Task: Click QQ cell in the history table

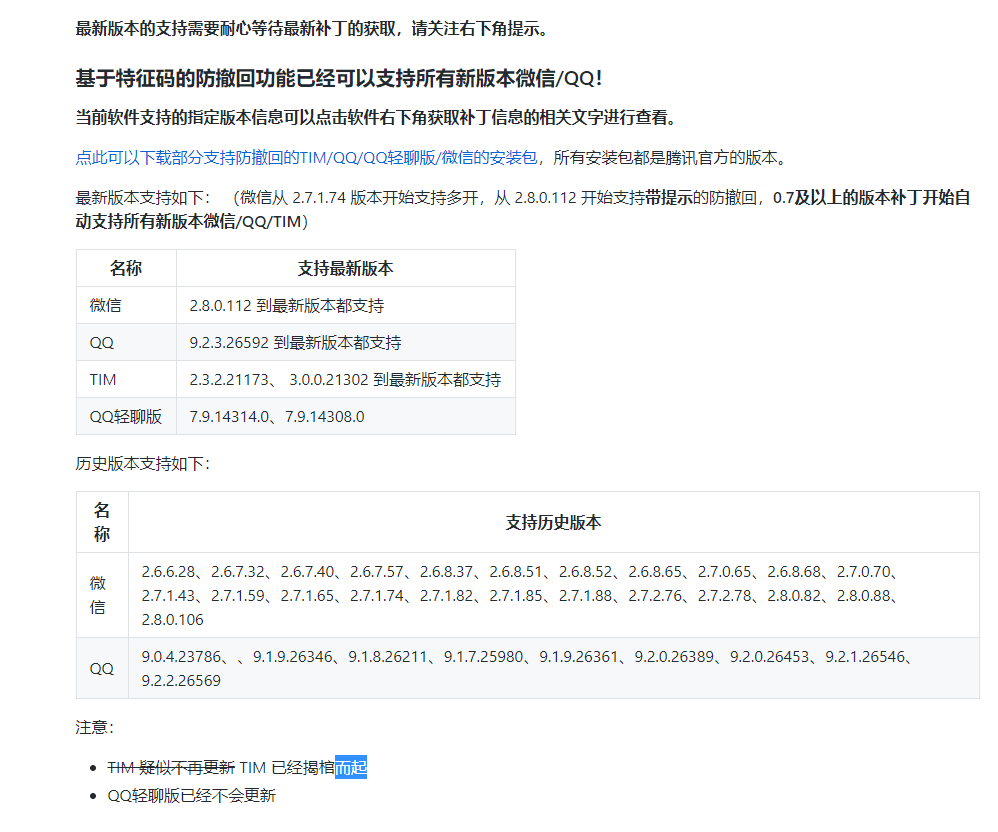Action: point(102,668)
